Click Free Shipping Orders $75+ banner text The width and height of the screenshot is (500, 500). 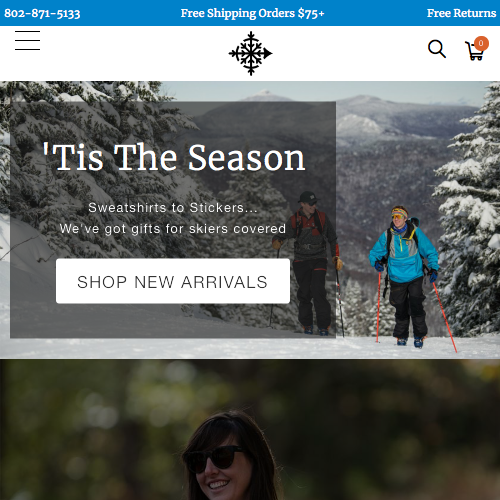coord(252,13)
